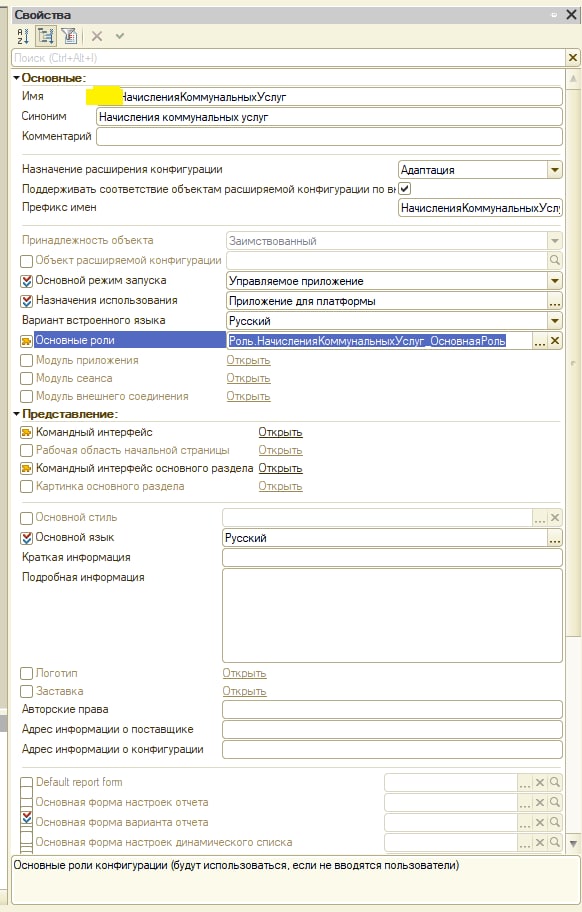This screenshot has height=912, width=582.
Task: Click scrollbar up arrow of properties list
Action: [x=573, y=79]
